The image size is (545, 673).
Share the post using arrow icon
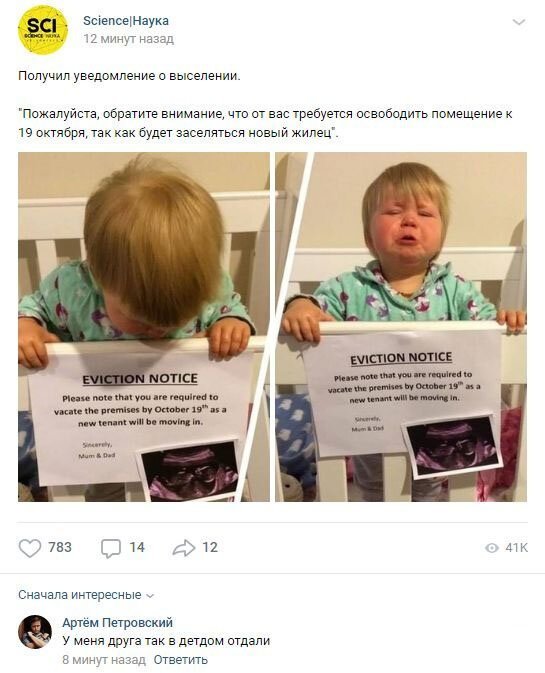[x=184, y=548]
